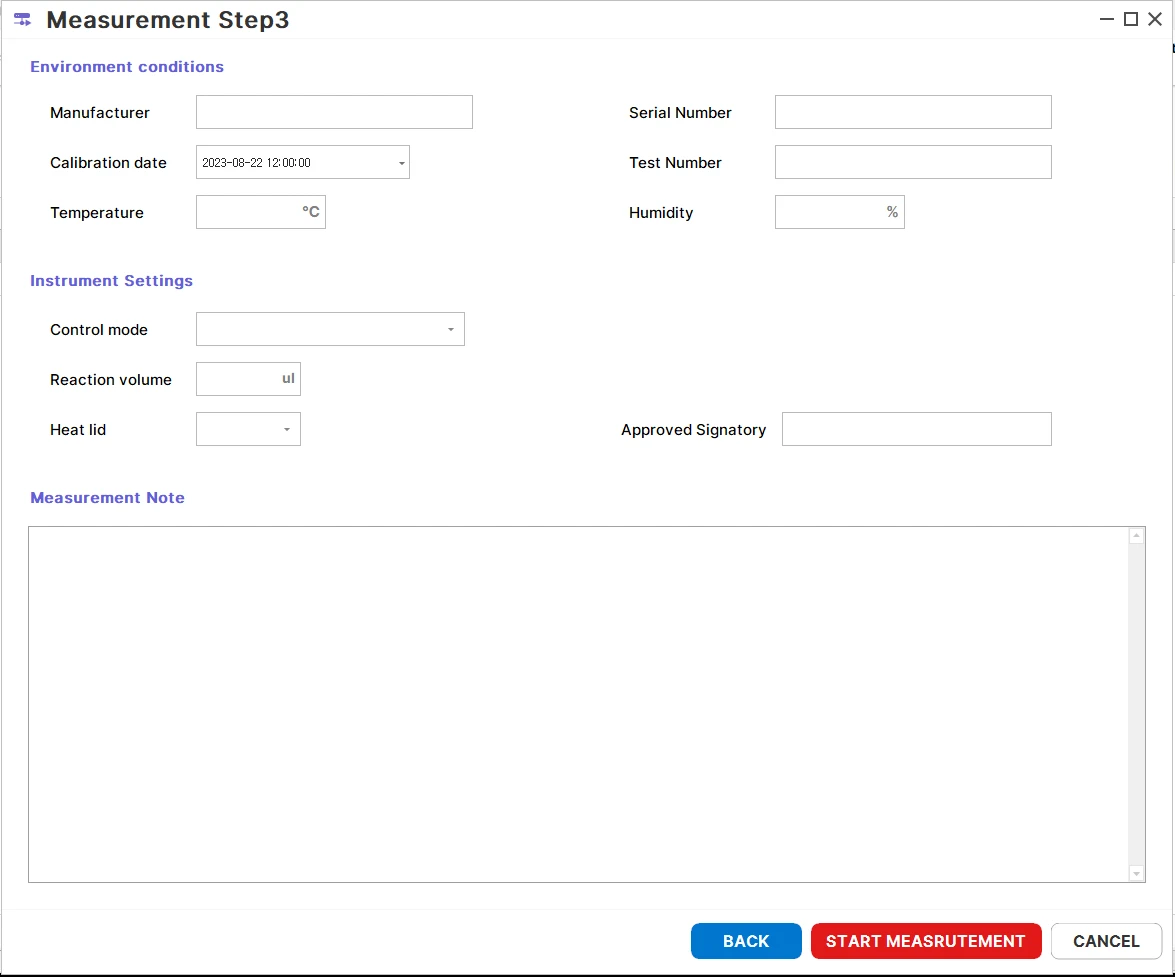This screenshot has height=977, width=1175.
Task: Click the Reaction volume label
Action: pos(111,380)
